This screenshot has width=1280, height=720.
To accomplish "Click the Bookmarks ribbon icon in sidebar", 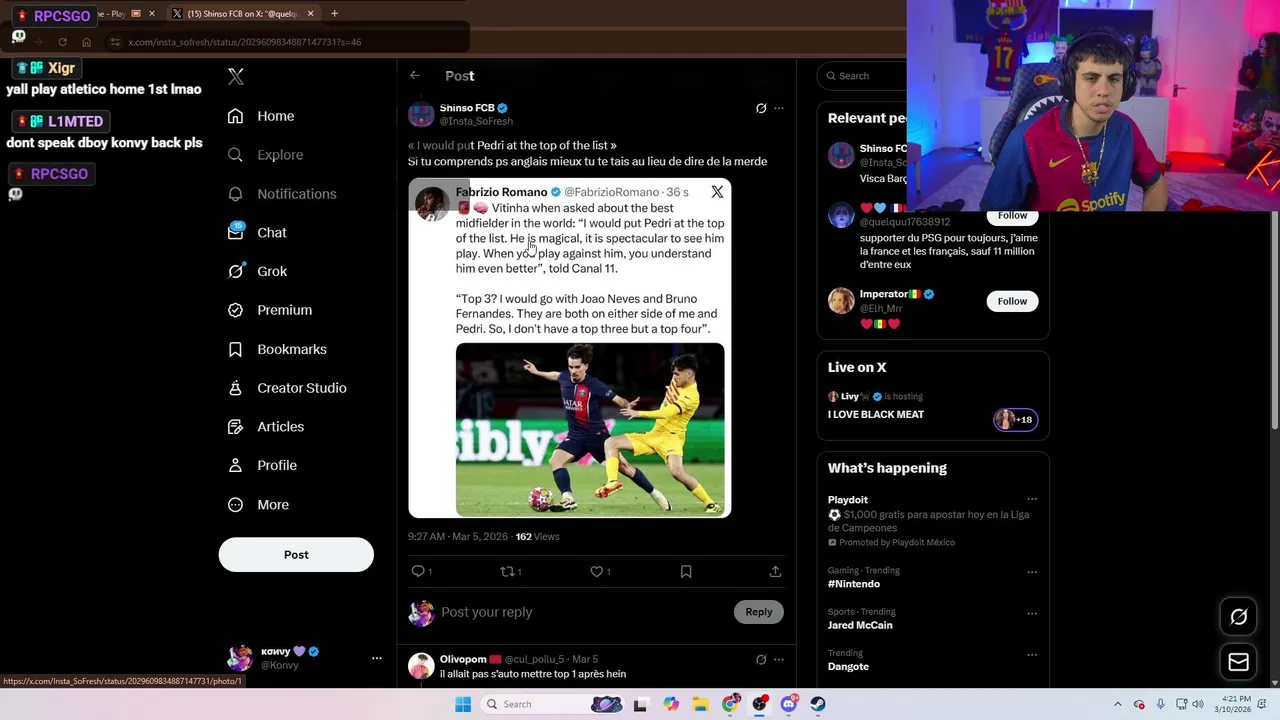I will click(235, 349).
